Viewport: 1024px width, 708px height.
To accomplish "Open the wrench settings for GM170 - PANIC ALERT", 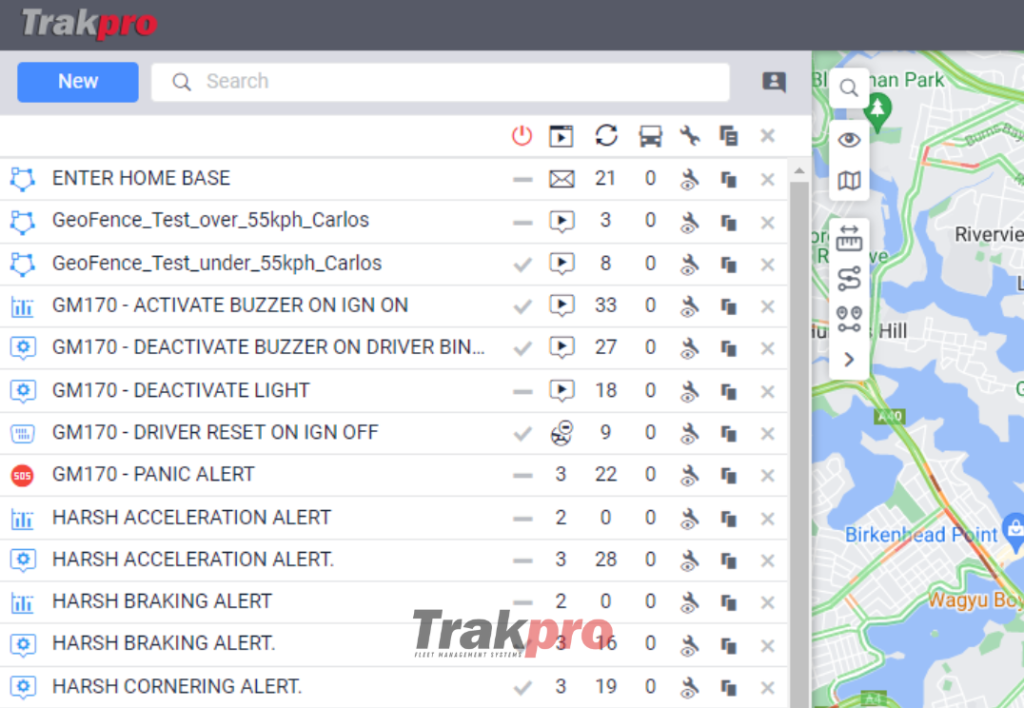I will coord(689,475).
